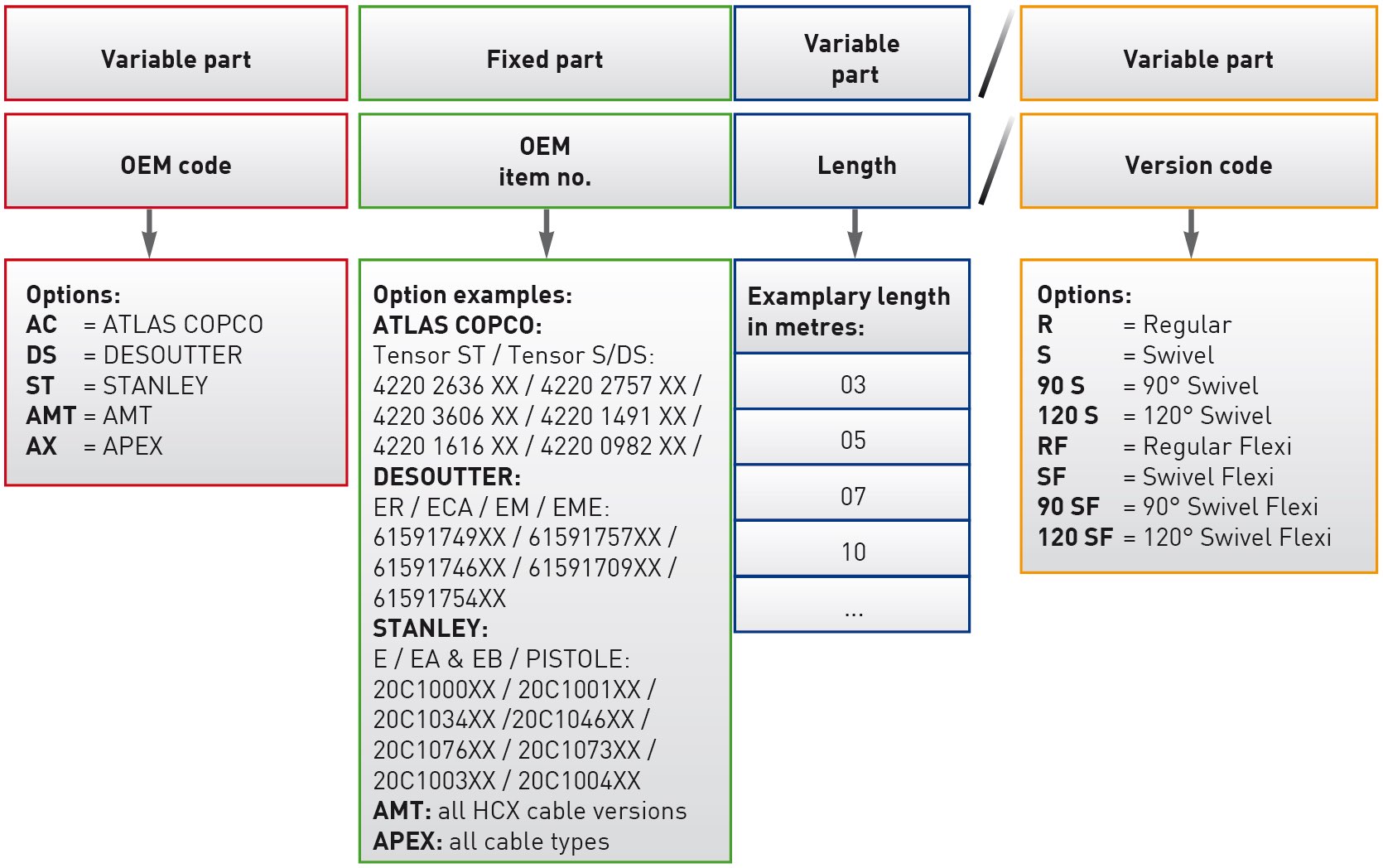This screenshot has height=868, width=1383.
Task: Click the OEM item no. box
Action: [545, 162]
